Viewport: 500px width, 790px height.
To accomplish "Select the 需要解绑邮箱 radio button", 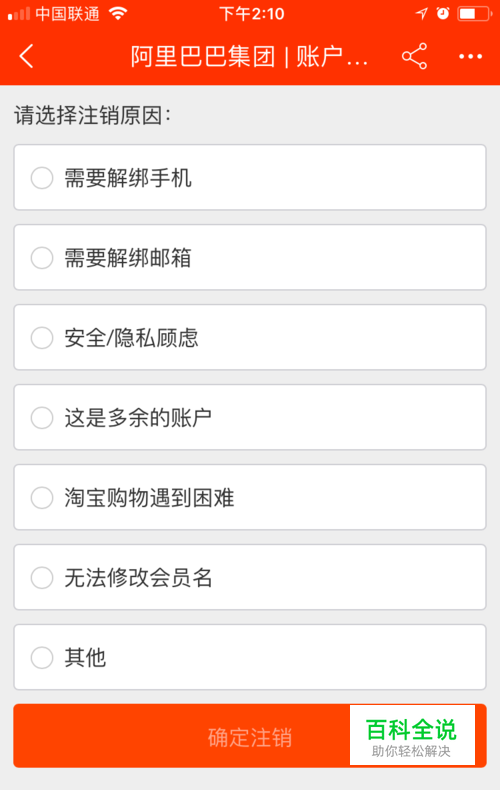I will pos(42,258).
